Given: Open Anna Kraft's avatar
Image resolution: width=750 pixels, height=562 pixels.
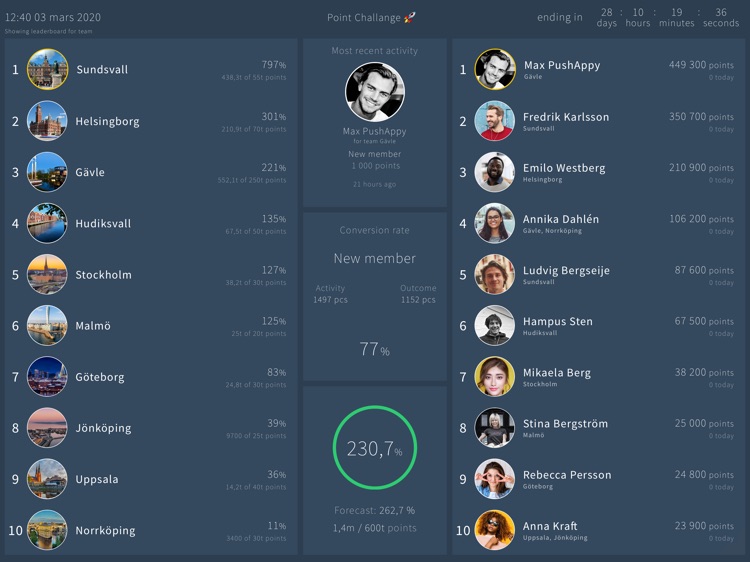Looking at the screenshot, I should click(495, 530).
